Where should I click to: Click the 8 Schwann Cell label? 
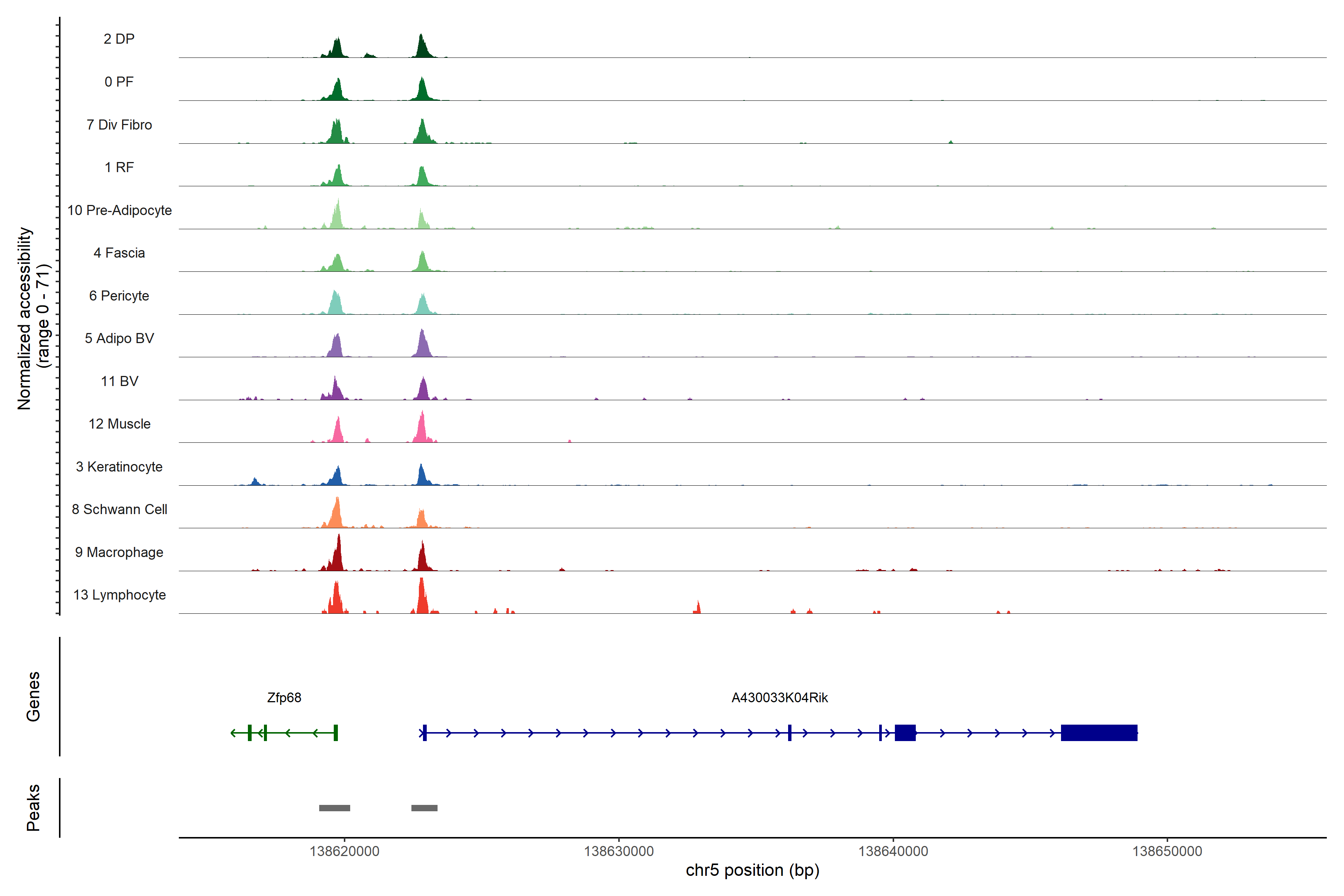(x=119, y=510)
